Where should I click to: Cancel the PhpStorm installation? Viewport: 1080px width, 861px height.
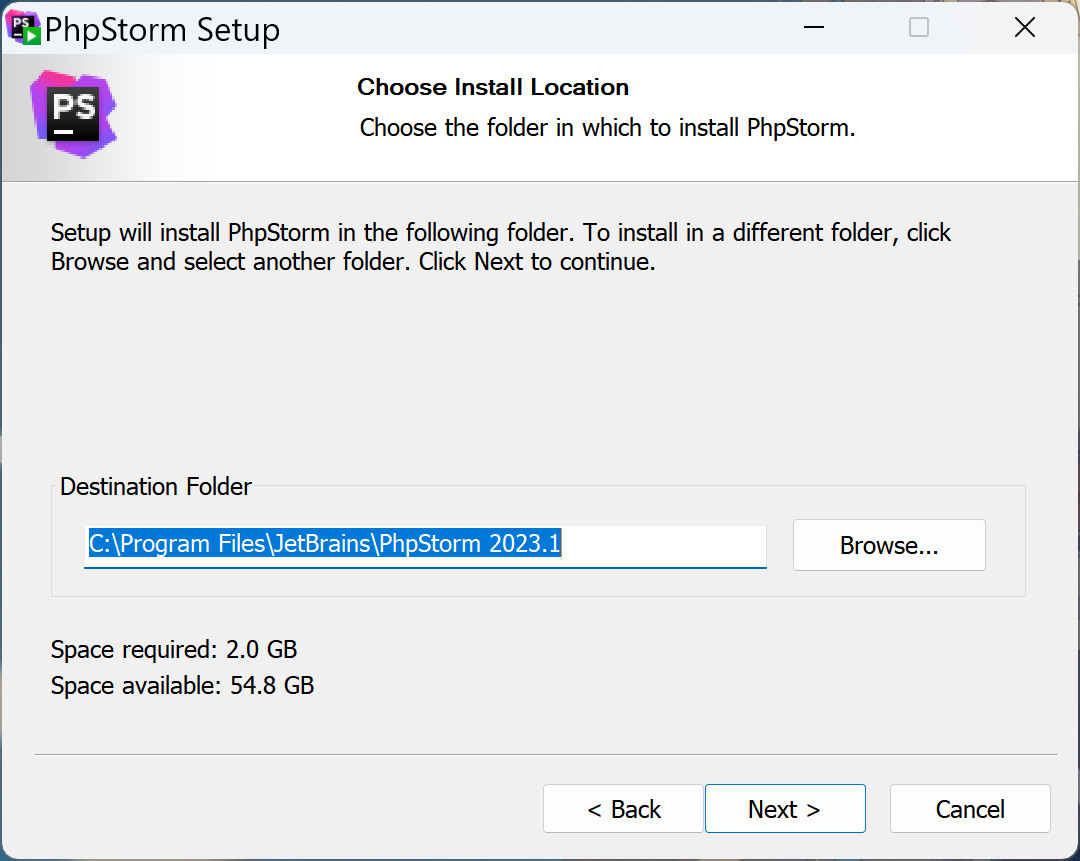click(x=969, y=809)
